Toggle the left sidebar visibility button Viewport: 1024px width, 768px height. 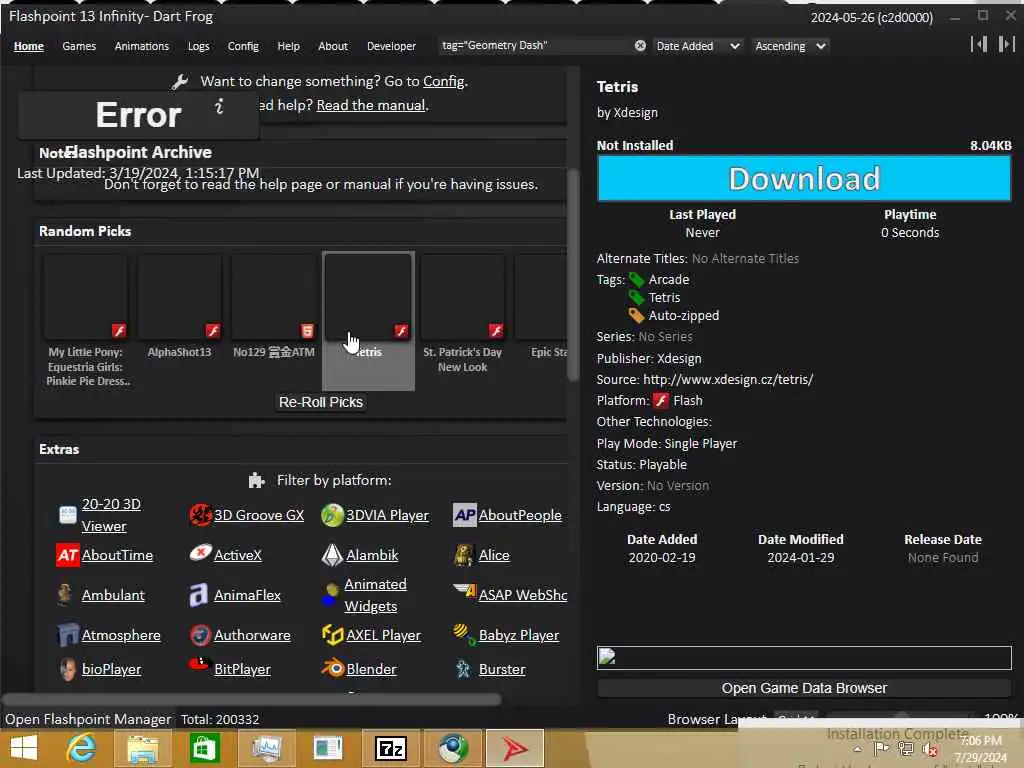point(978,44)
